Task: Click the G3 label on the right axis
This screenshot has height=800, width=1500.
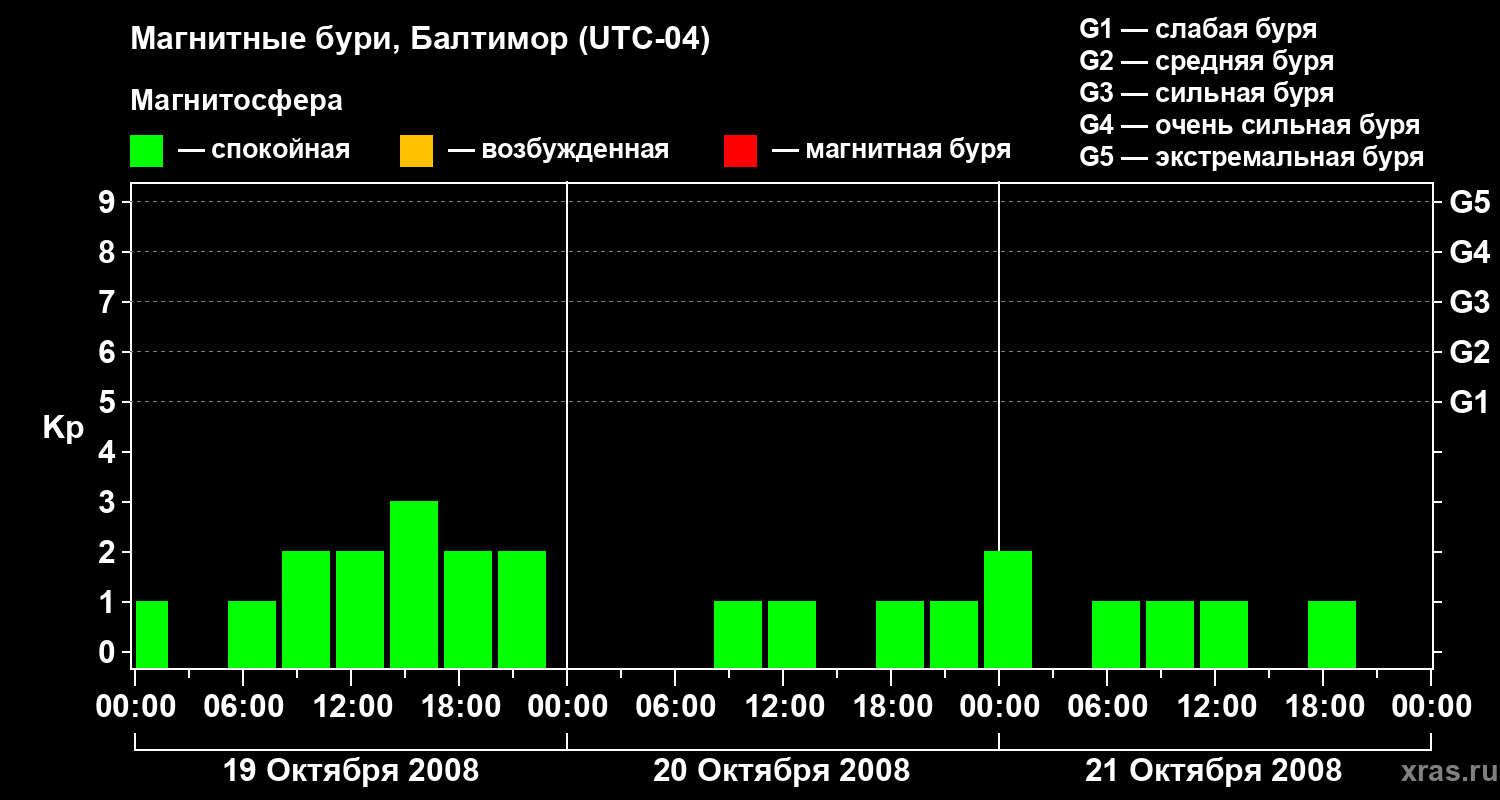Action: (1470, 302)
